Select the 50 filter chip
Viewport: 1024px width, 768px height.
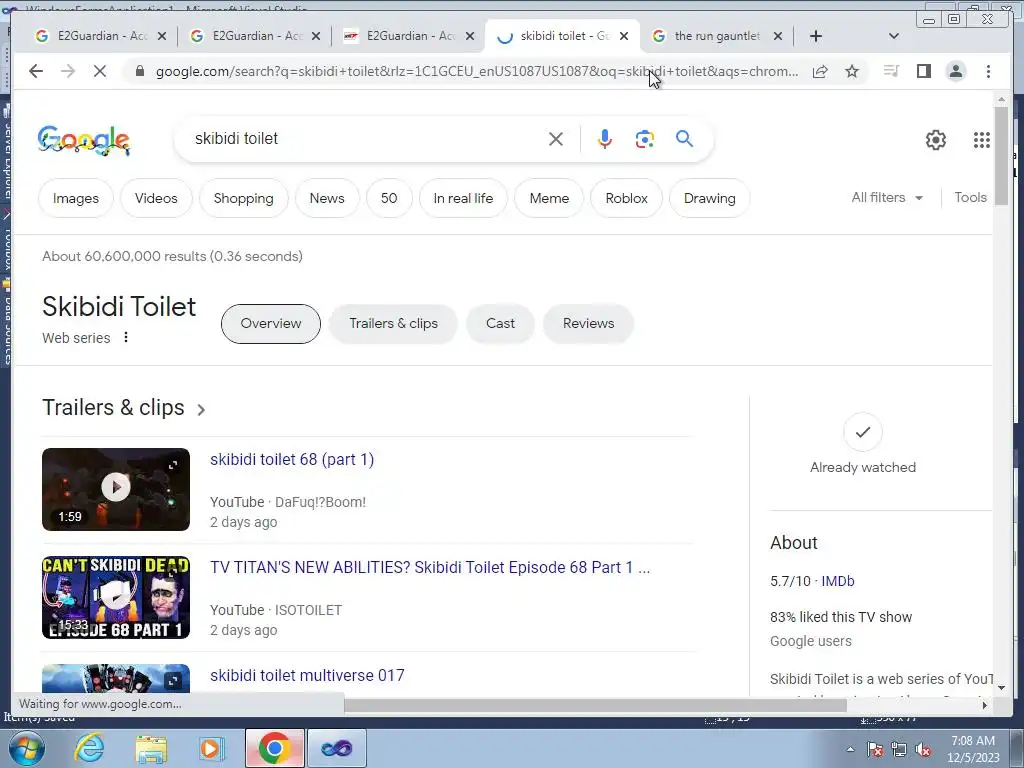pos(389,198)
